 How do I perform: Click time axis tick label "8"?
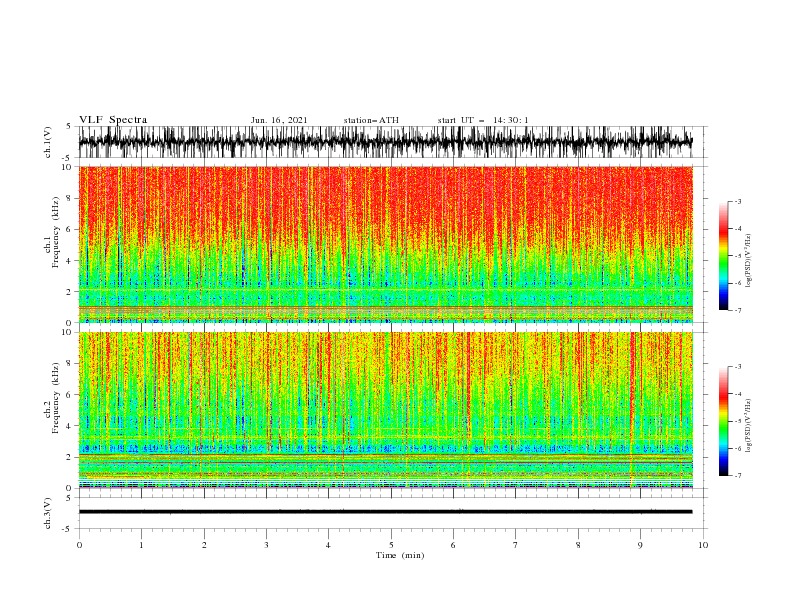coord(578,545)
